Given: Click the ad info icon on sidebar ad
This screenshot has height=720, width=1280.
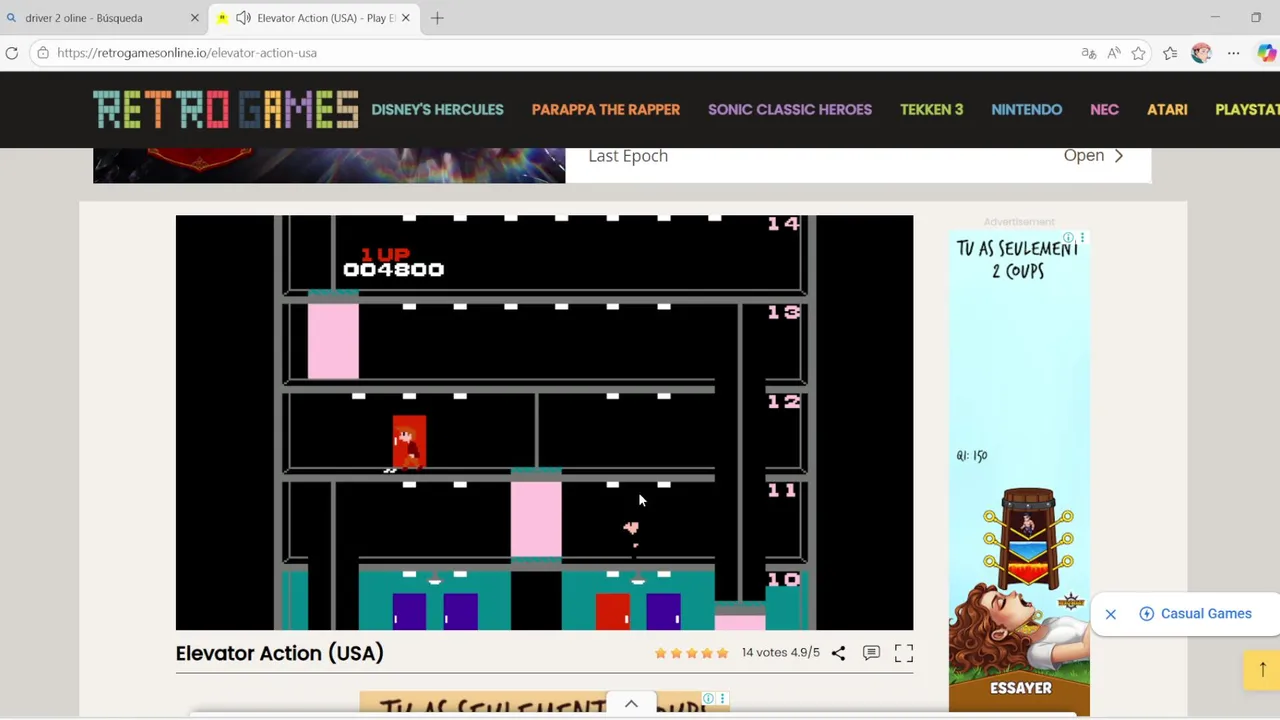Looking at the screenshot, I should 1069,238.
